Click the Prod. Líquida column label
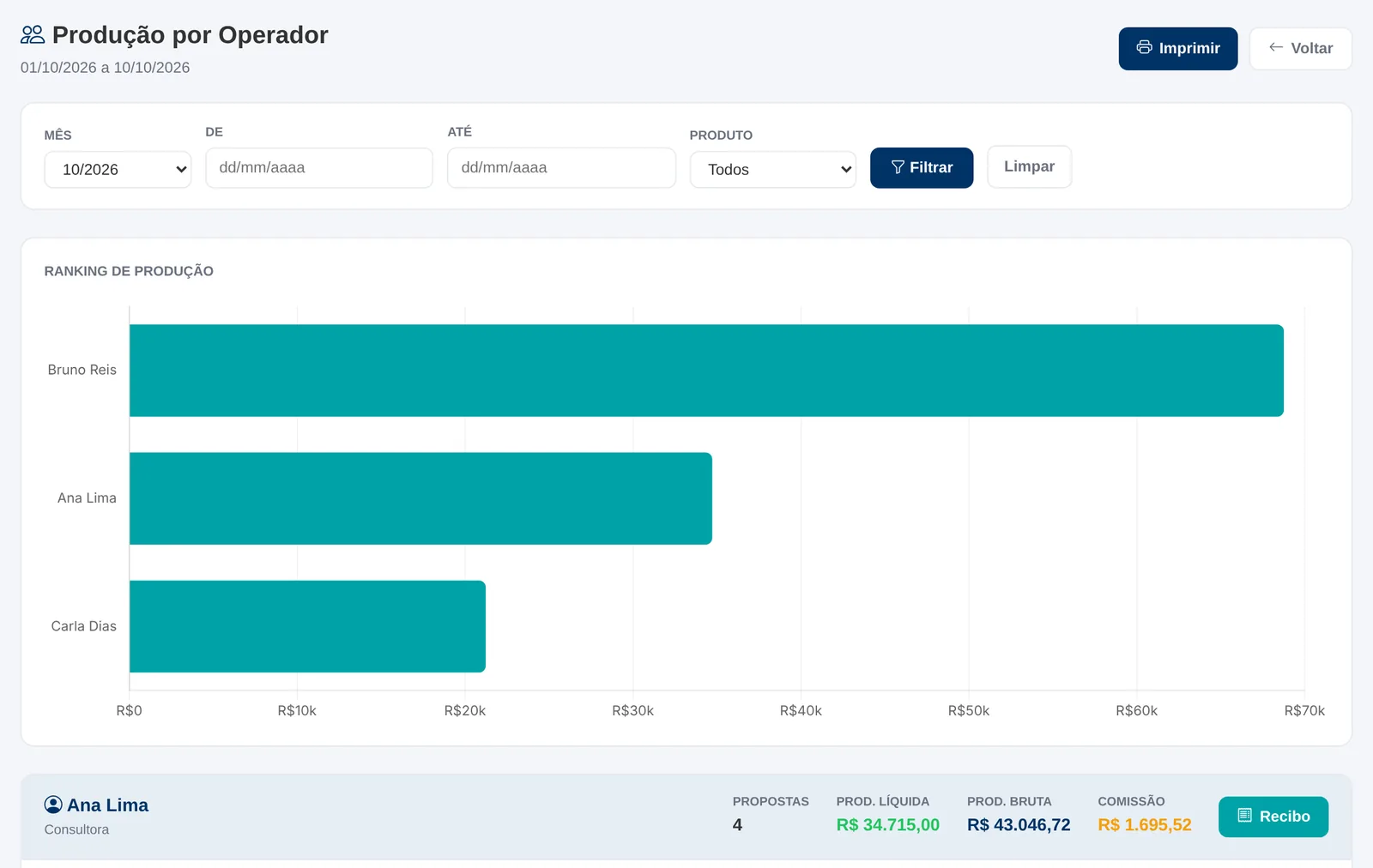This screenshot has height=868, width=1373. tap(883, 801)
